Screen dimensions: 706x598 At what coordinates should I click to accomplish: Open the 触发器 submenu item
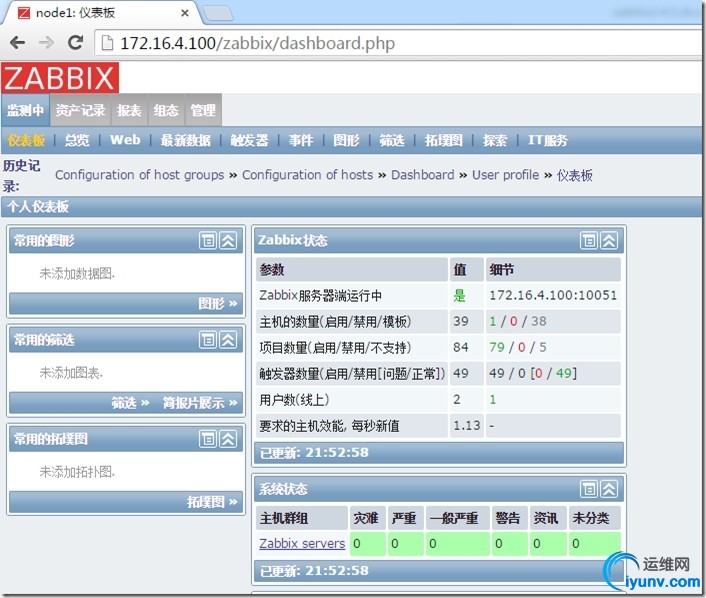249,140
